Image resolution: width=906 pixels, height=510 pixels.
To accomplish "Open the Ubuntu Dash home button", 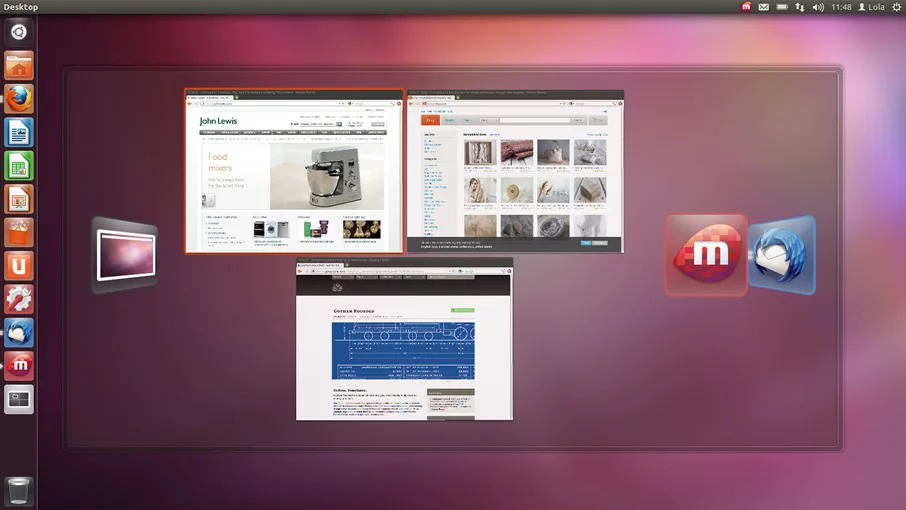I will [x=18, y=32].
